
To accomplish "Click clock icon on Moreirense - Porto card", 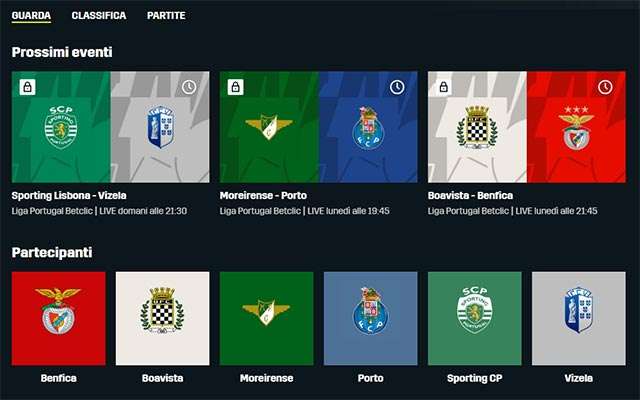I will (397, 87).
